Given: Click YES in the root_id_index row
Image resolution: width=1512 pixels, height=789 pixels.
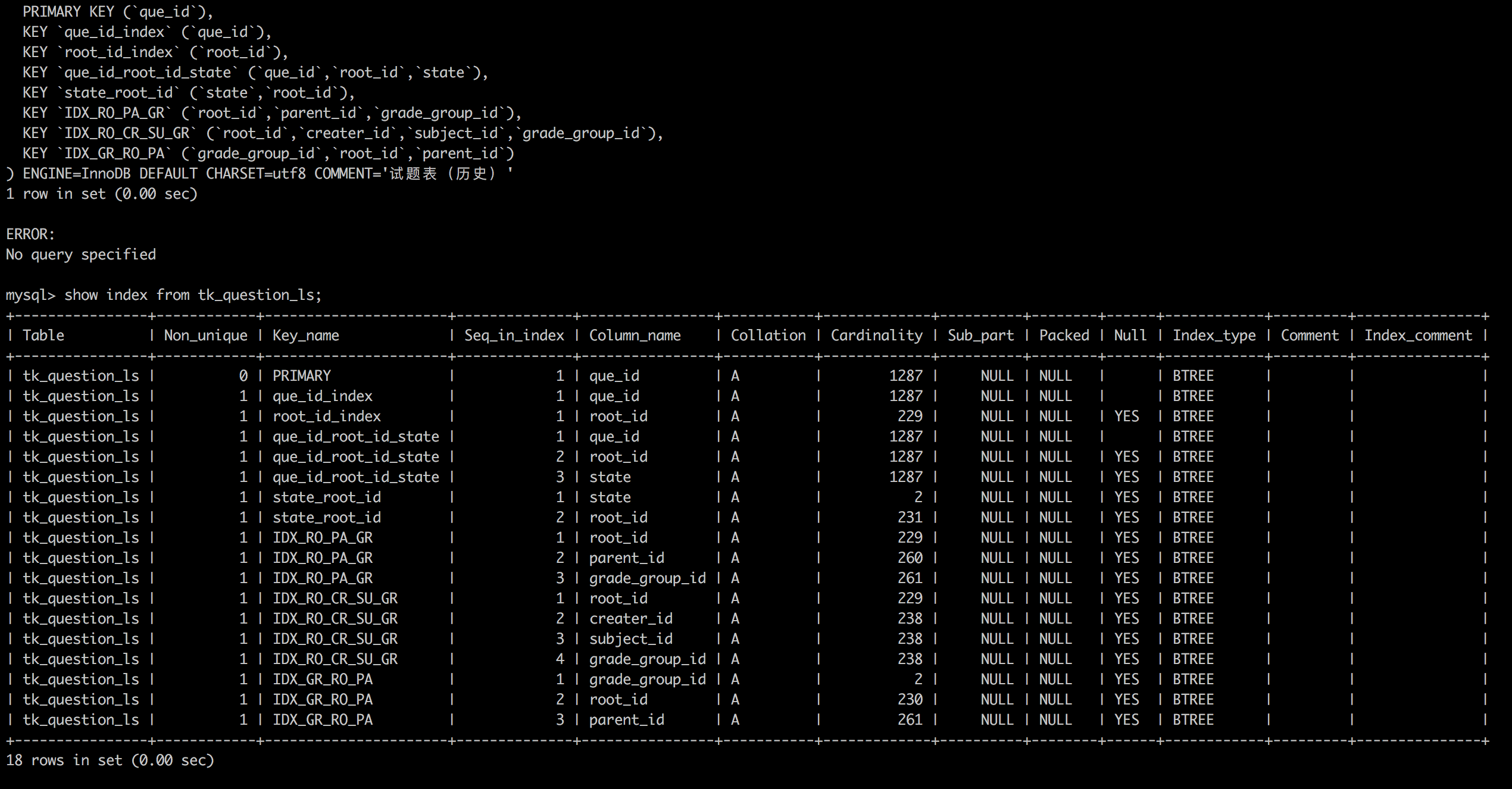Looking at the screenshot, I should (1126, 417).
